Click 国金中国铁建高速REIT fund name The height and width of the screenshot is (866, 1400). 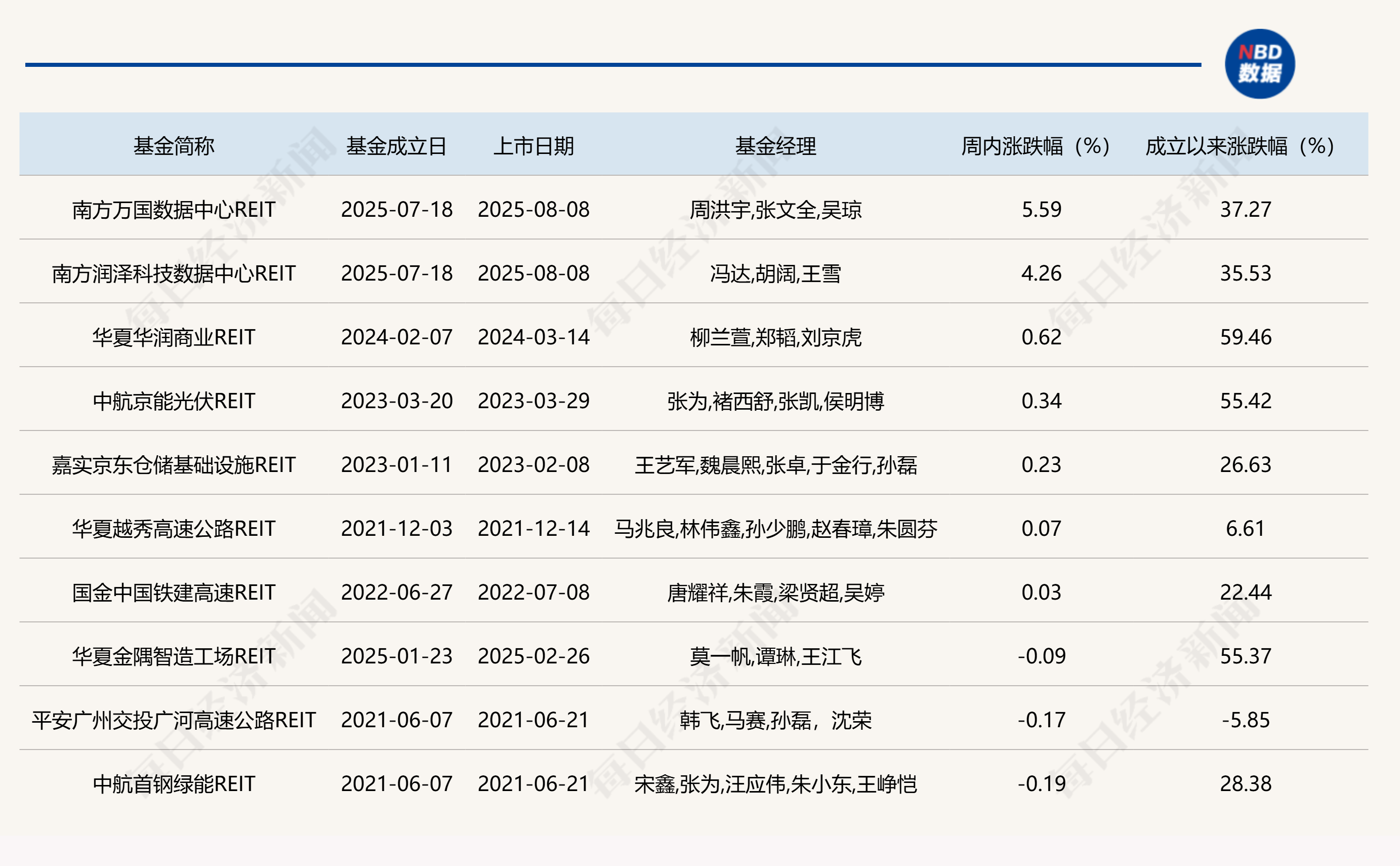[x=174, y=592]
